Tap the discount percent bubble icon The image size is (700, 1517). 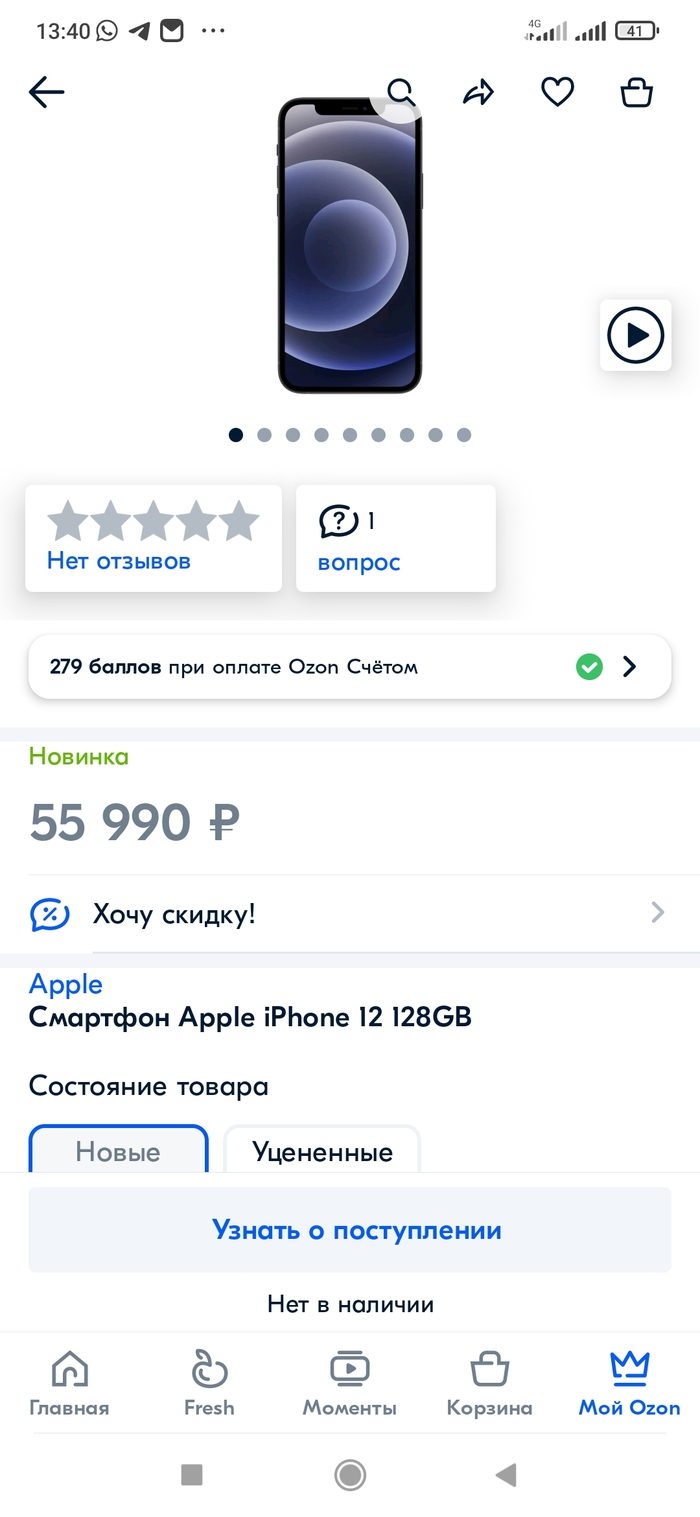50,914
